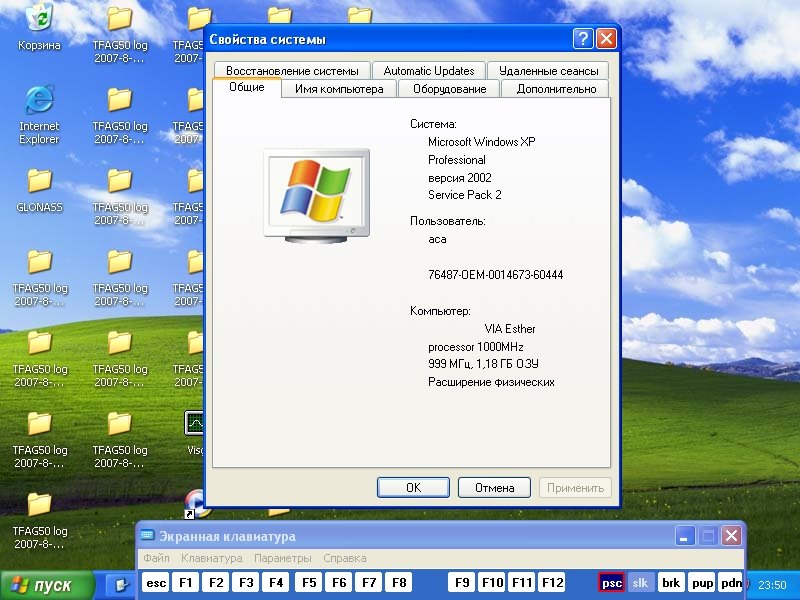
Task: Click the user name aca
Action: click(x=437, y=239)
